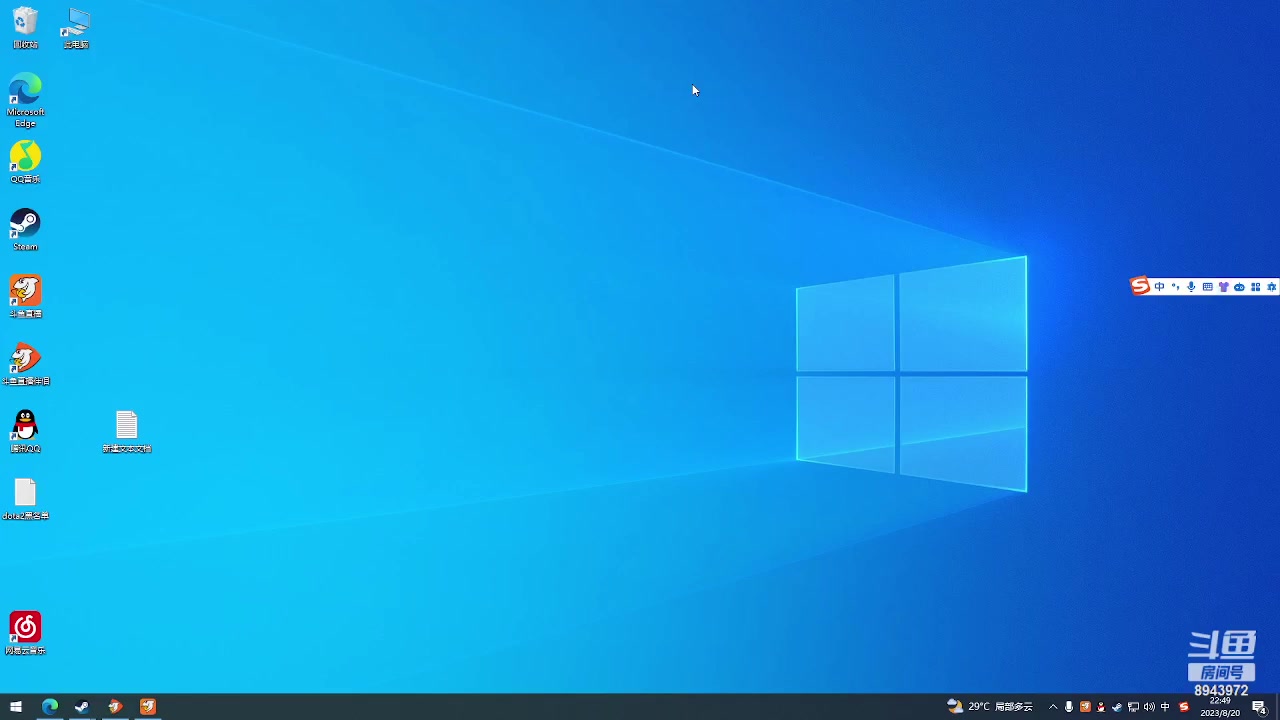
Task: Toggle punctuation mode on Sogou toolbar
Action: coord(1175,287)
